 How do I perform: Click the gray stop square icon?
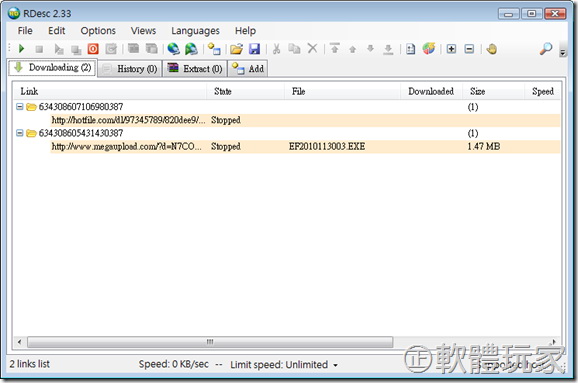[x=39, y=49]
